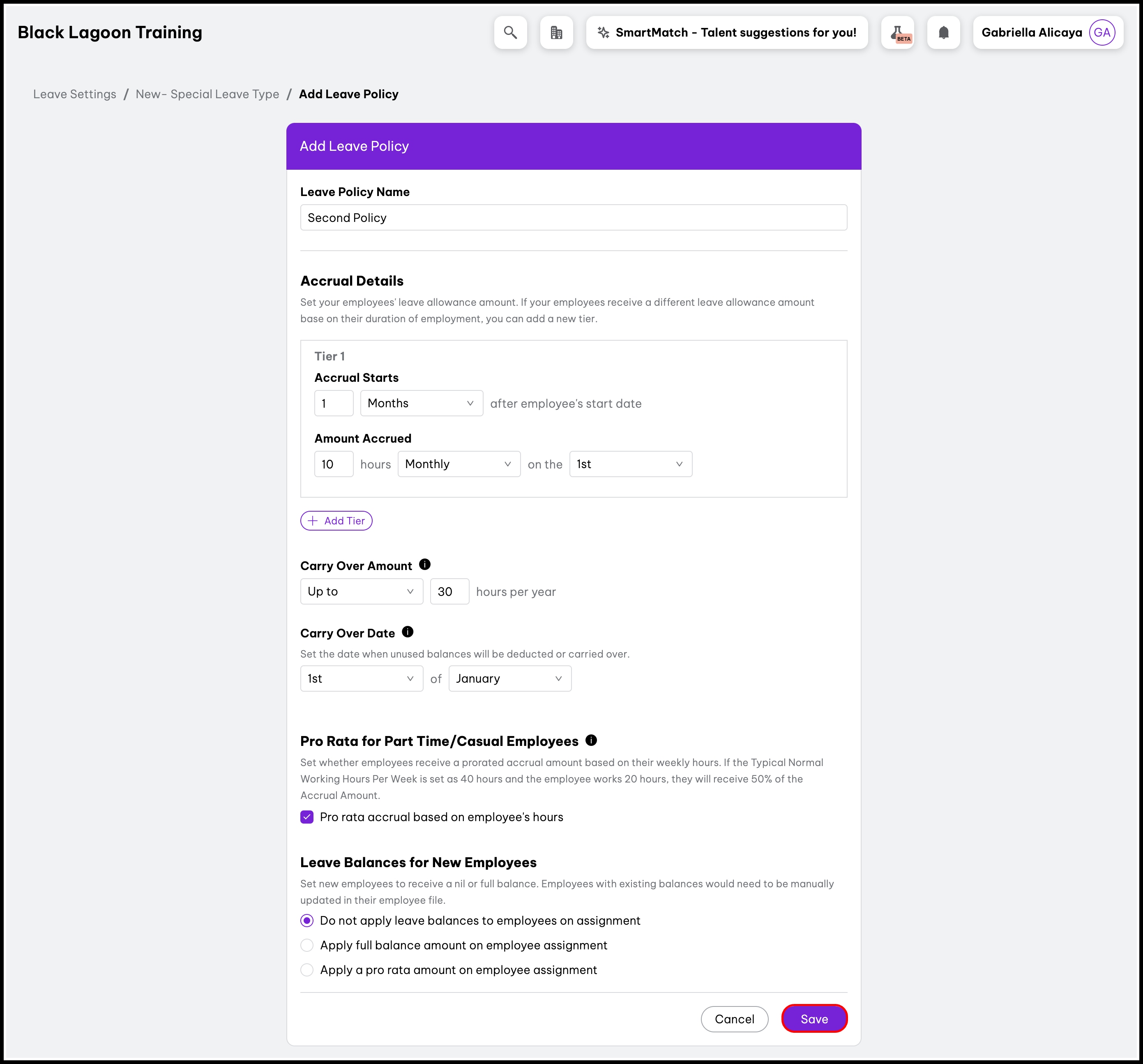Go to Leave Settings breadcrumb

pyautogui.click(x=75, y=95)
